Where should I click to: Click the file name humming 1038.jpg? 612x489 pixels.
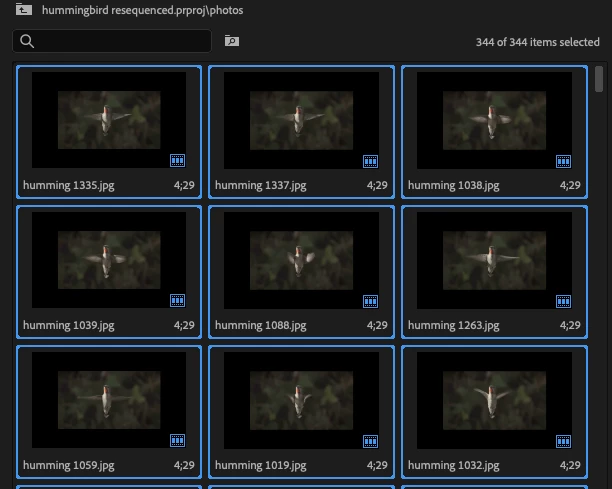[454, 185]
